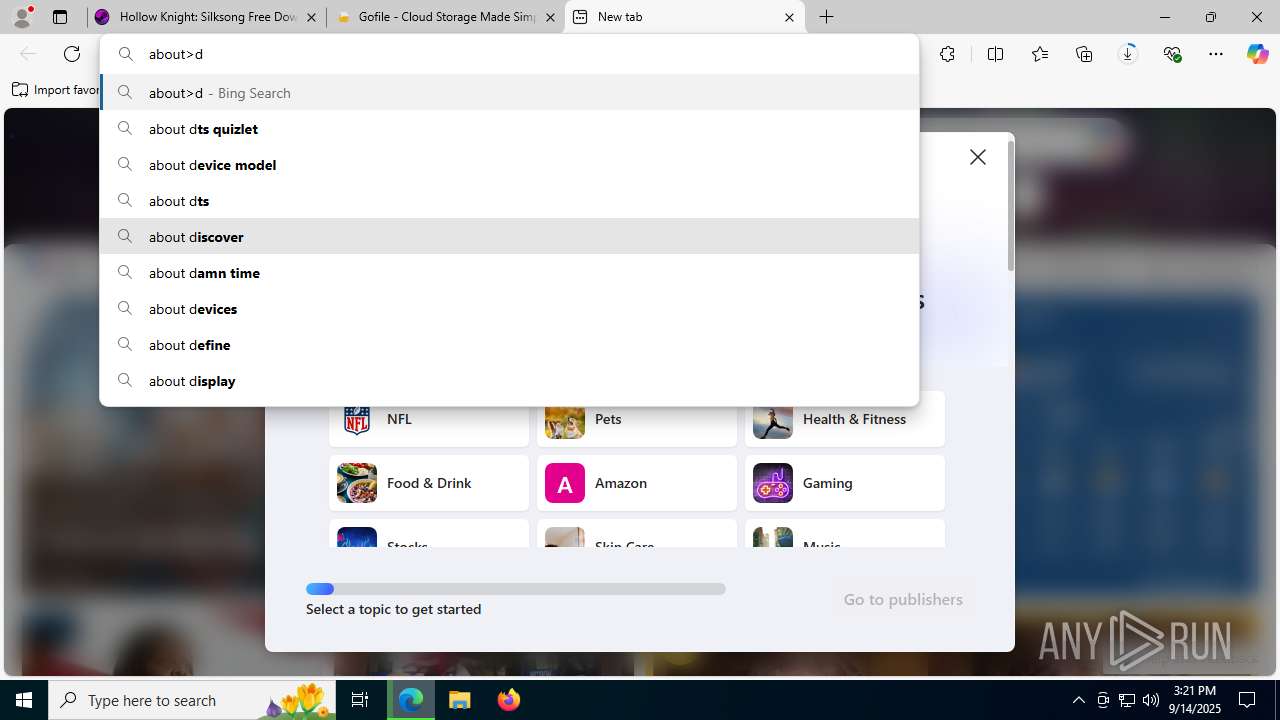Close the New tab tab
The height and width of the screenshot is (720, 1280).
pos(789,17)
